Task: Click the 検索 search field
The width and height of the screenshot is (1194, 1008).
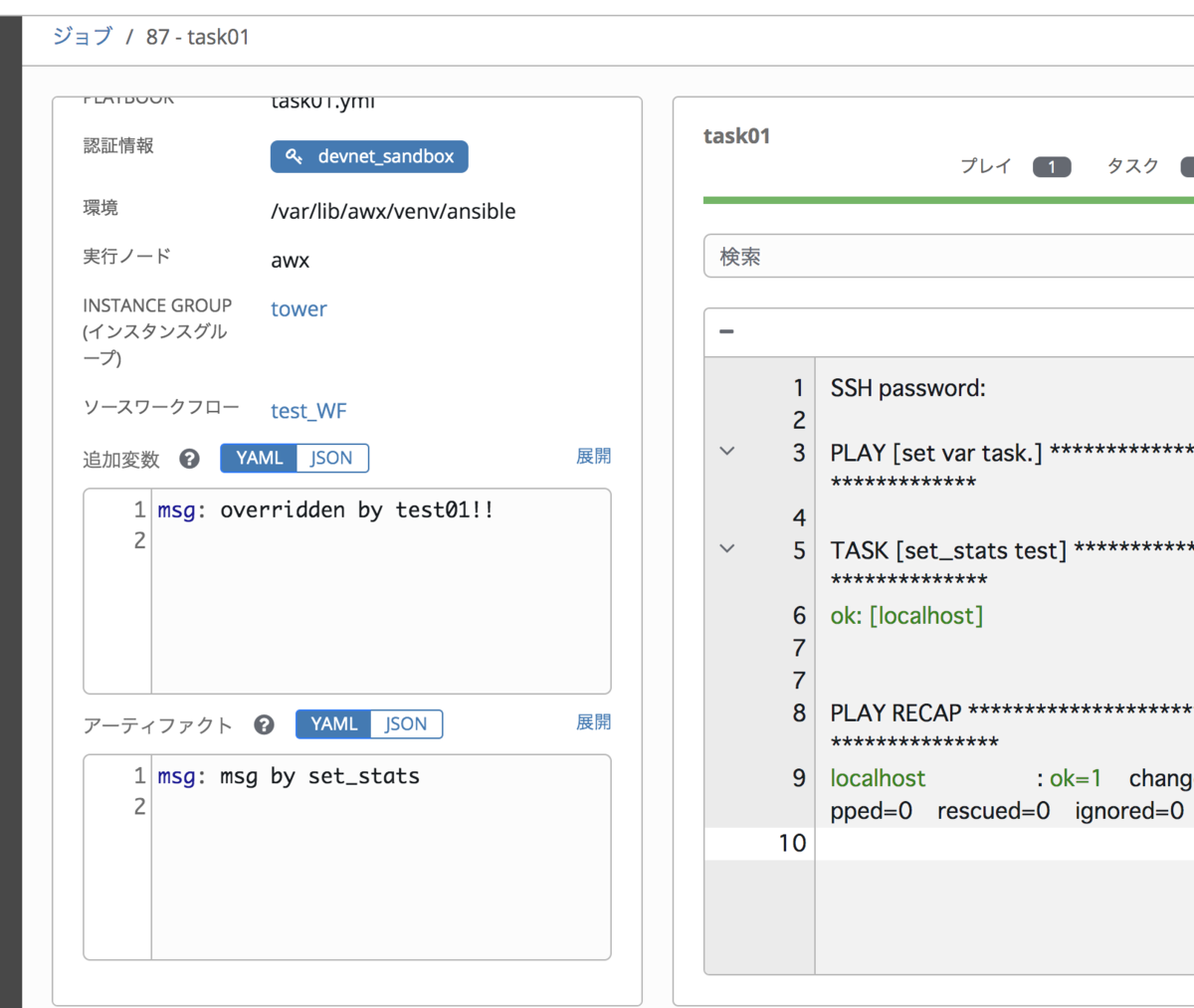Action: coord(948,257)
